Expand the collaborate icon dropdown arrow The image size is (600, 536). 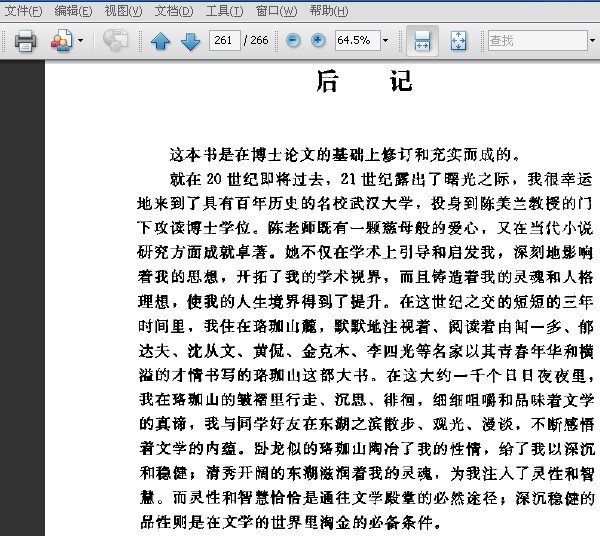(x=80, y=40)
